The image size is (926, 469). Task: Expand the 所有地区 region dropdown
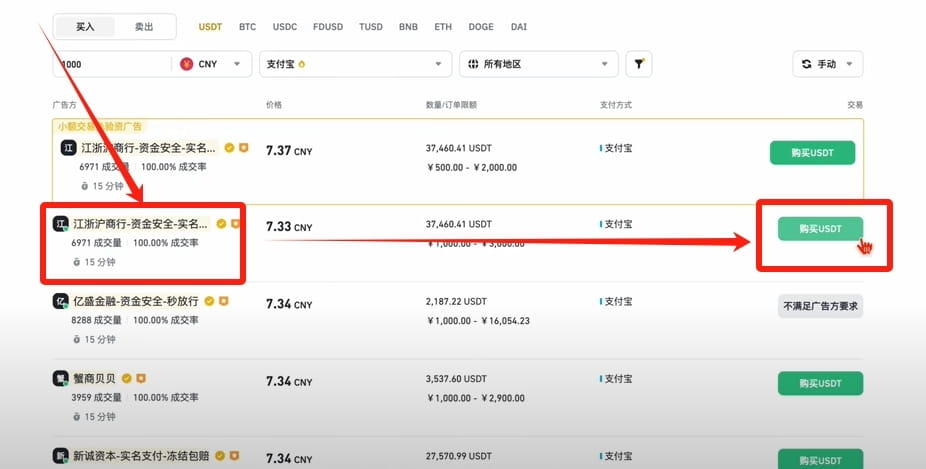(x=539, y=64)
